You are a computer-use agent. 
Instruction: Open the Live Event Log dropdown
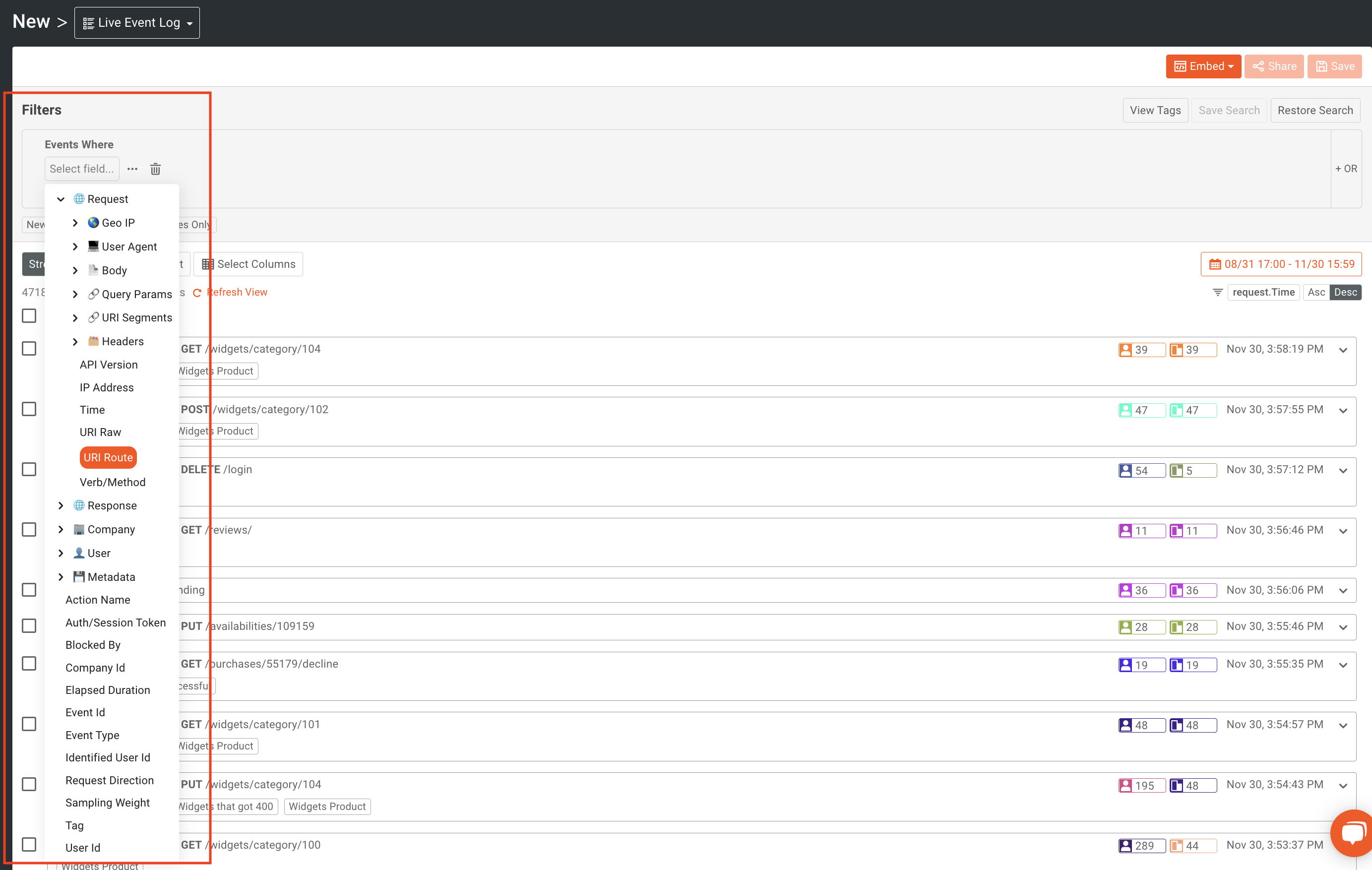click(x=137, y=23)
